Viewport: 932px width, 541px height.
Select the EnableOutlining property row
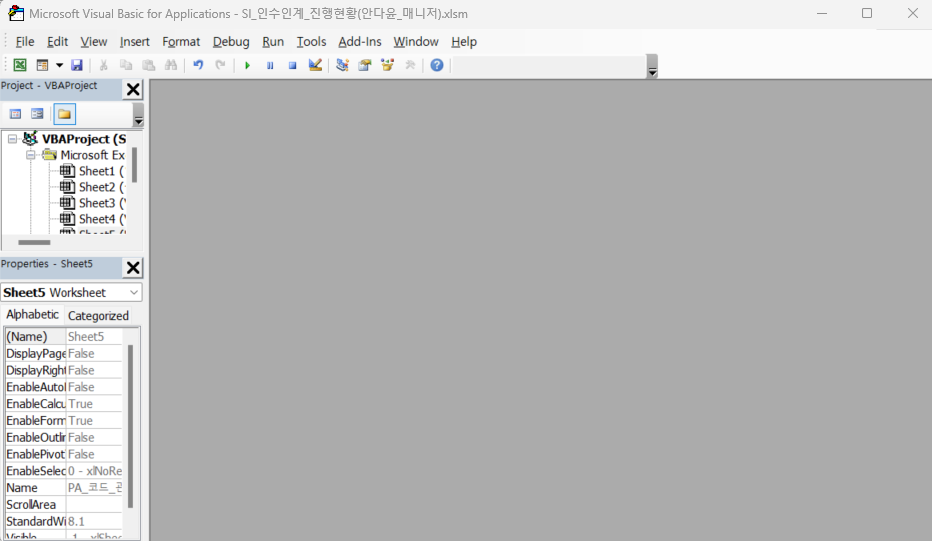pyautogui.click(x=64, y=437)
